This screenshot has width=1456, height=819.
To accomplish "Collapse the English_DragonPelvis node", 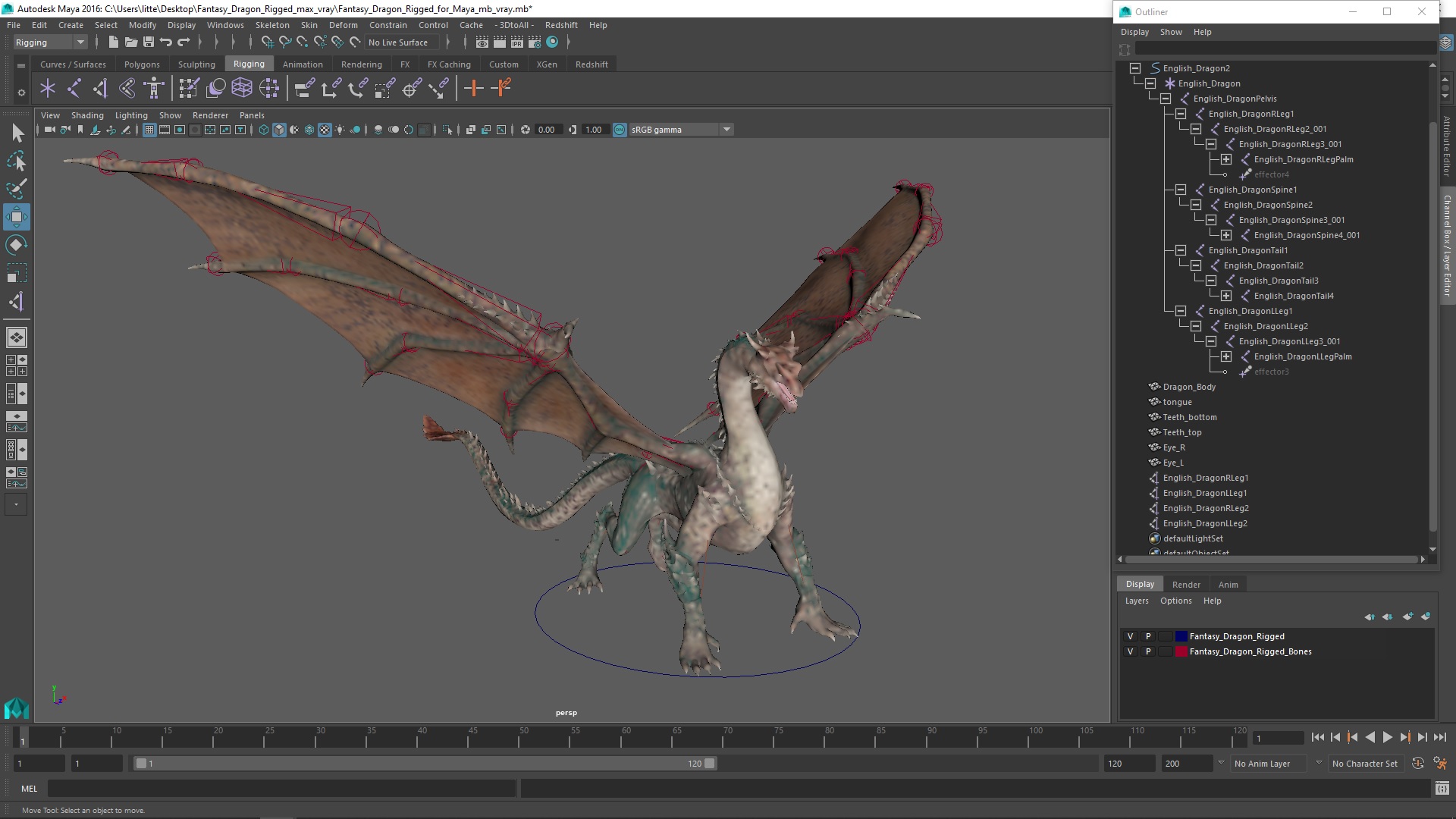I will 1166,99.
